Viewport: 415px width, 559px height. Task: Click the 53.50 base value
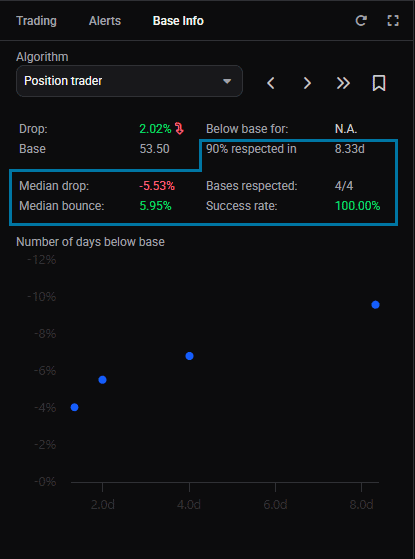point(154,149)
